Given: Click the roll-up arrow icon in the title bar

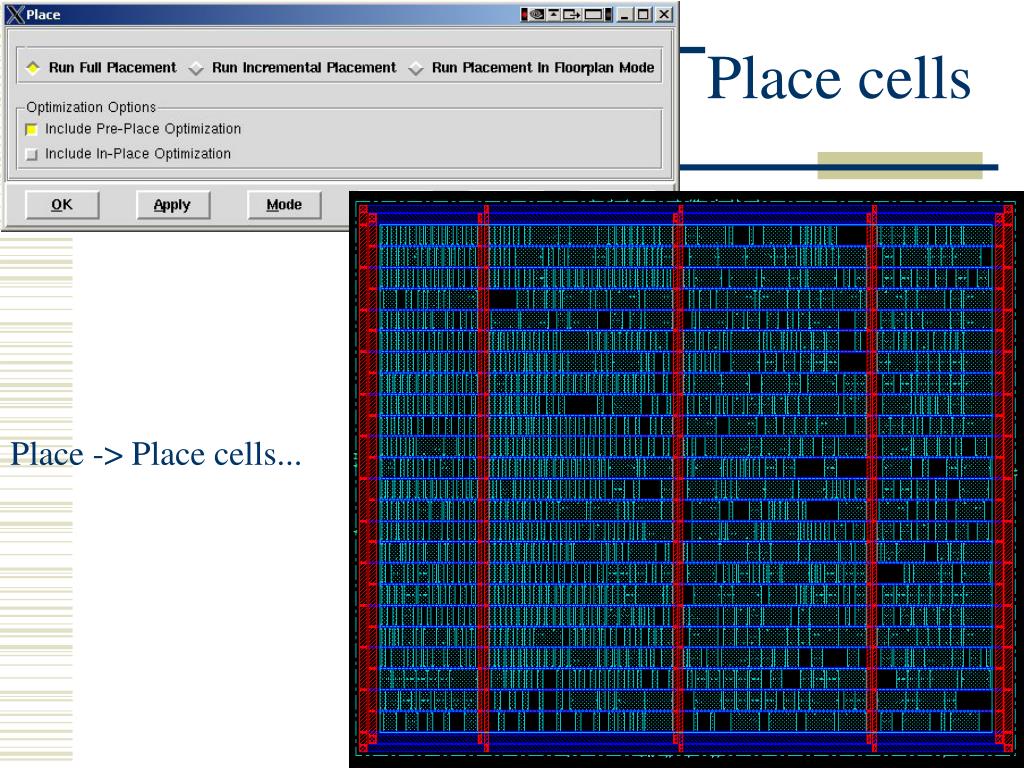Looking at the screenshot, I should tap(554, 14).
